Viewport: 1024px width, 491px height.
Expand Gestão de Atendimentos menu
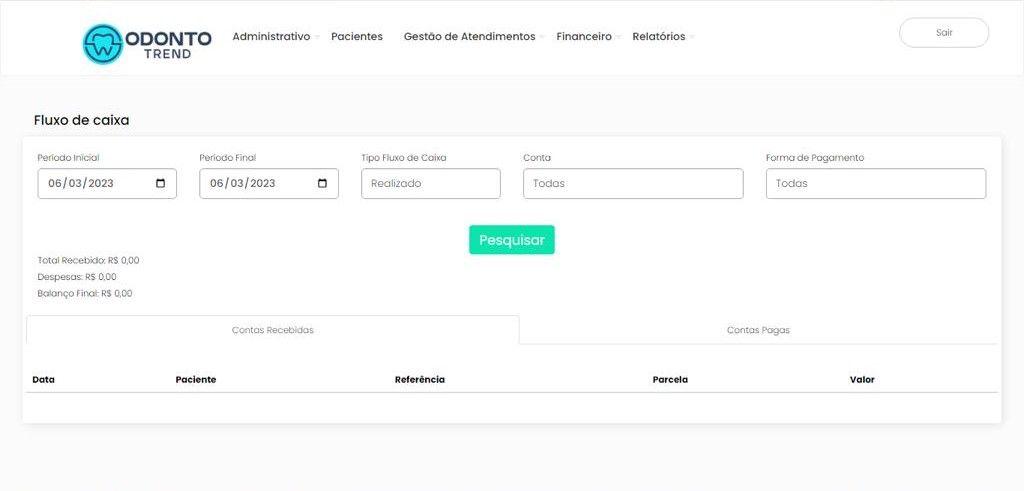point(470,37)
